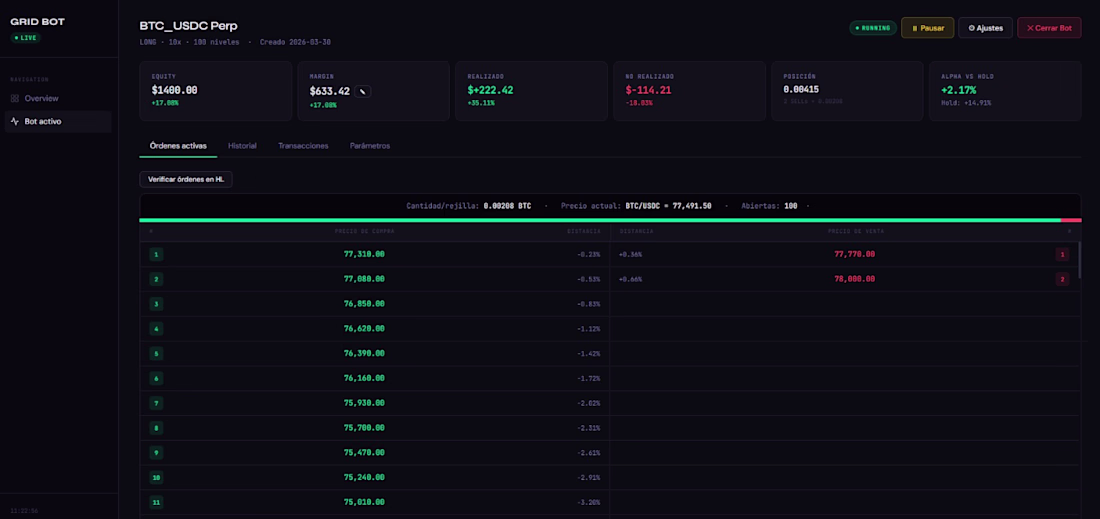Open the Transacciones tab
Viewport: 1100px width, 519px height.
point(303,146)
